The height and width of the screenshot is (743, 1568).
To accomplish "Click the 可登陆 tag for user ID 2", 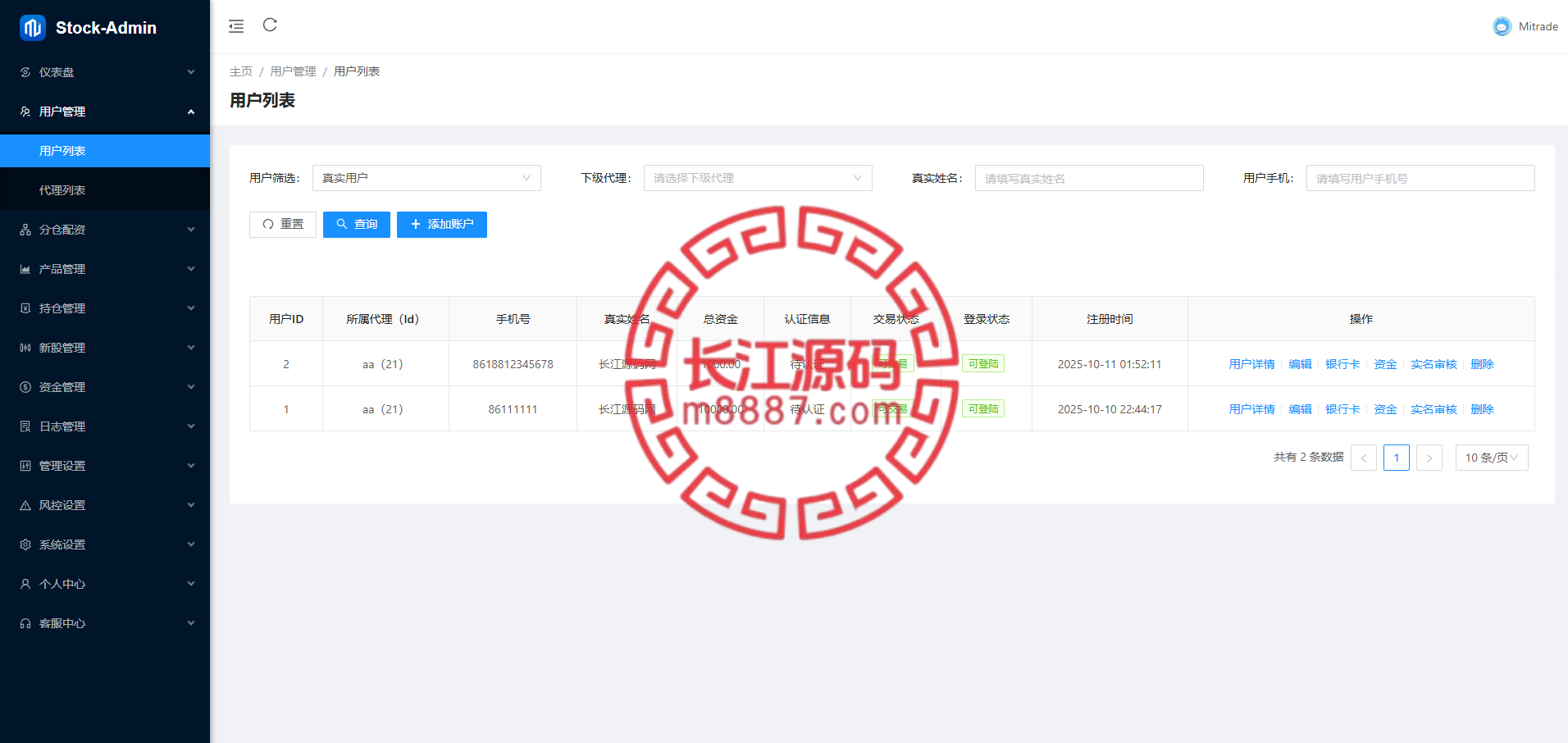I will coord(983,364).
